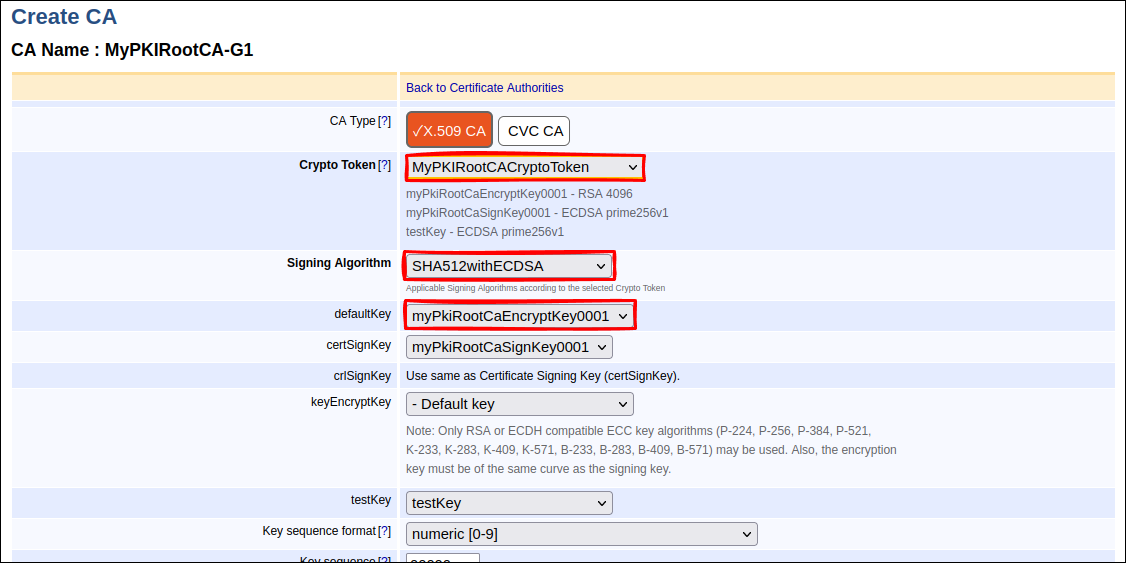Click into the Key sequence input field
1126x563 pixels.
[x=442, y=558]
